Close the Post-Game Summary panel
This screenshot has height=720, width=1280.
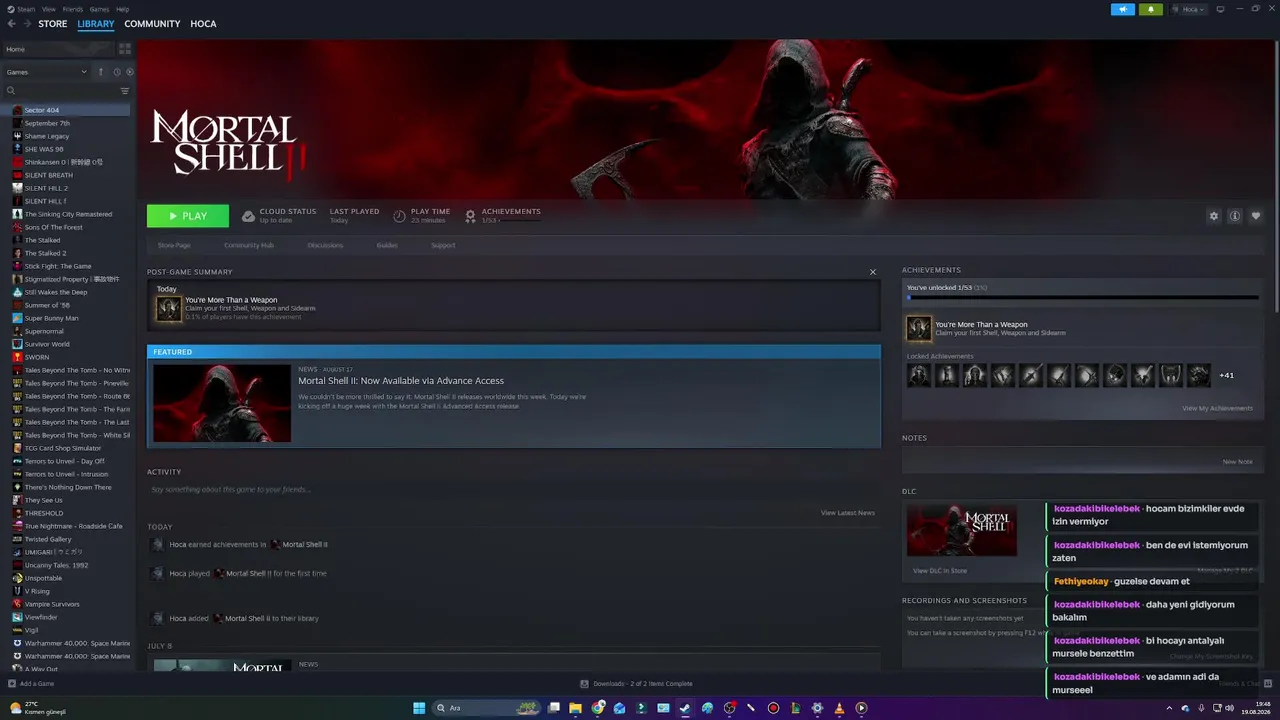point(873,272)
